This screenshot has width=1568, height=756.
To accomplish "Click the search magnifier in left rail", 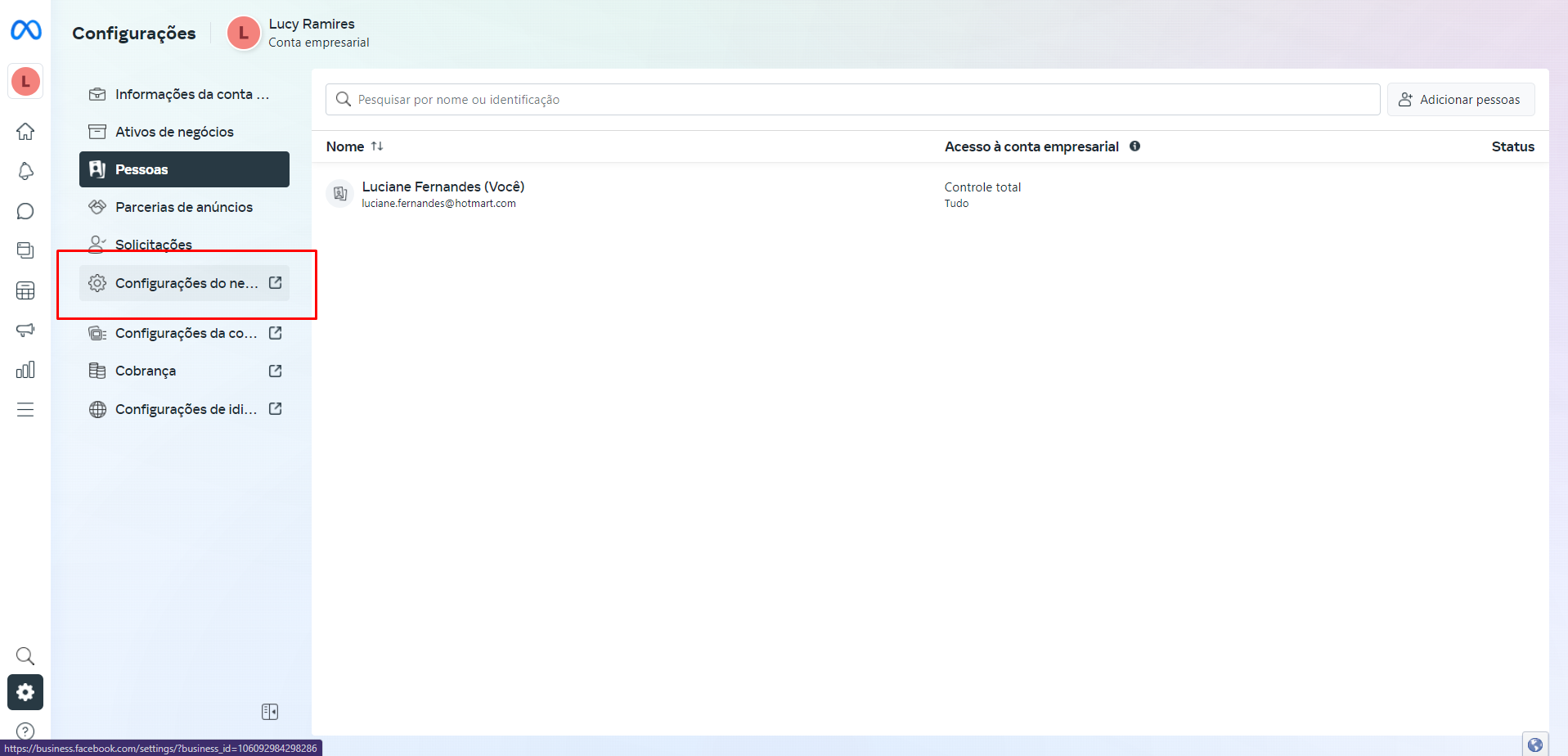I will coord(25,656).
